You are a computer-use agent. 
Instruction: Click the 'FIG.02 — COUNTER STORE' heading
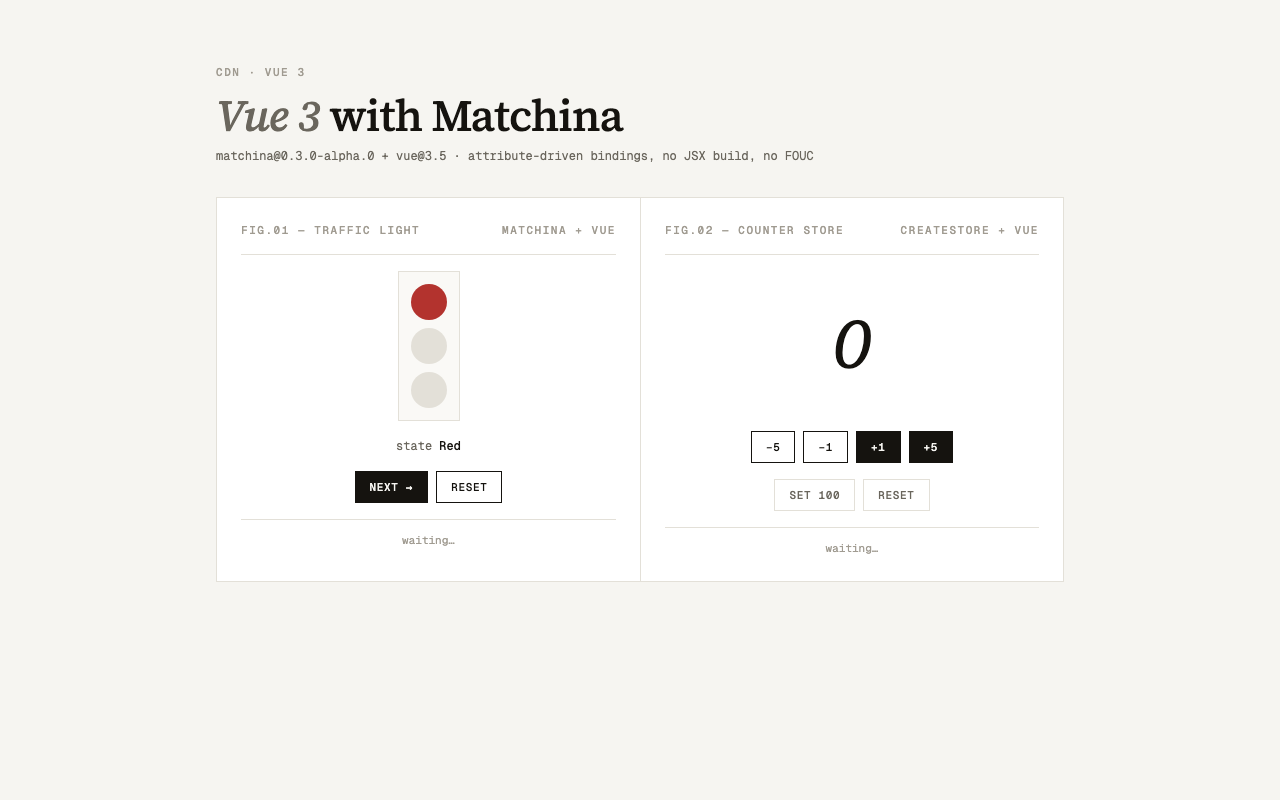(x=754, y=230)
